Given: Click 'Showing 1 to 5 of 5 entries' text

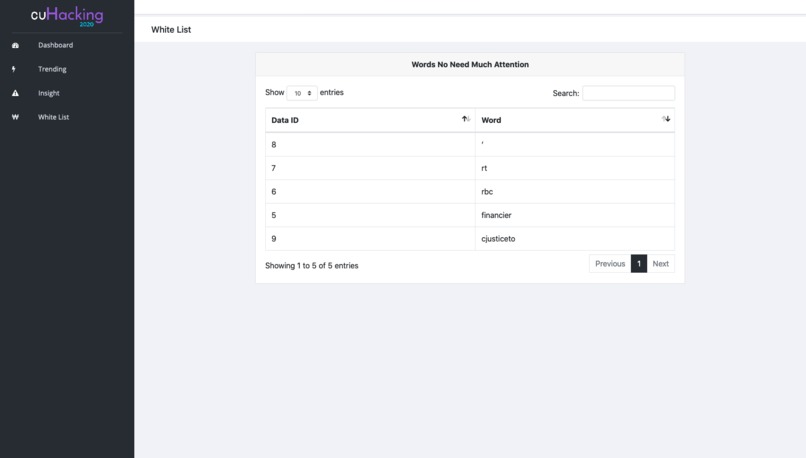Looking at the screenshot, I should 312,266.
